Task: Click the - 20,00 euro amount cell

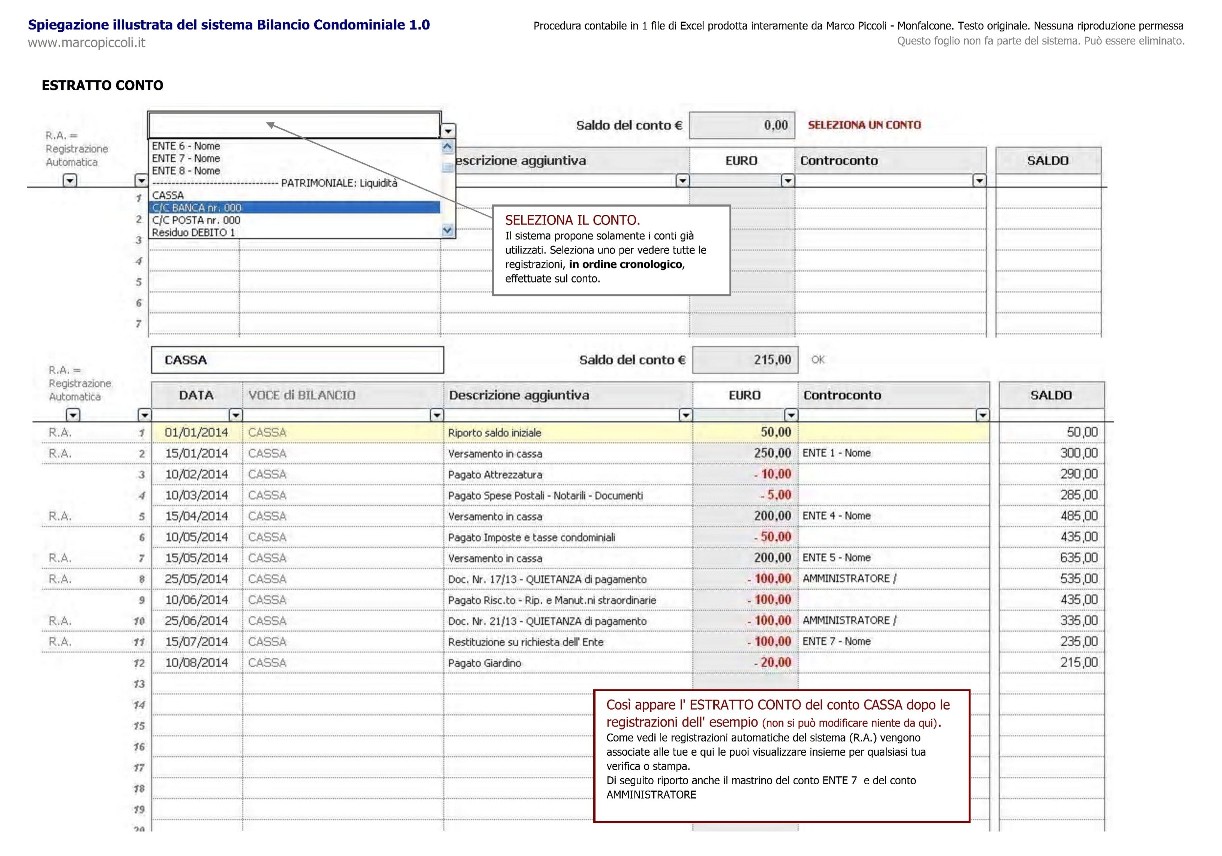Action: click(745, 663)
